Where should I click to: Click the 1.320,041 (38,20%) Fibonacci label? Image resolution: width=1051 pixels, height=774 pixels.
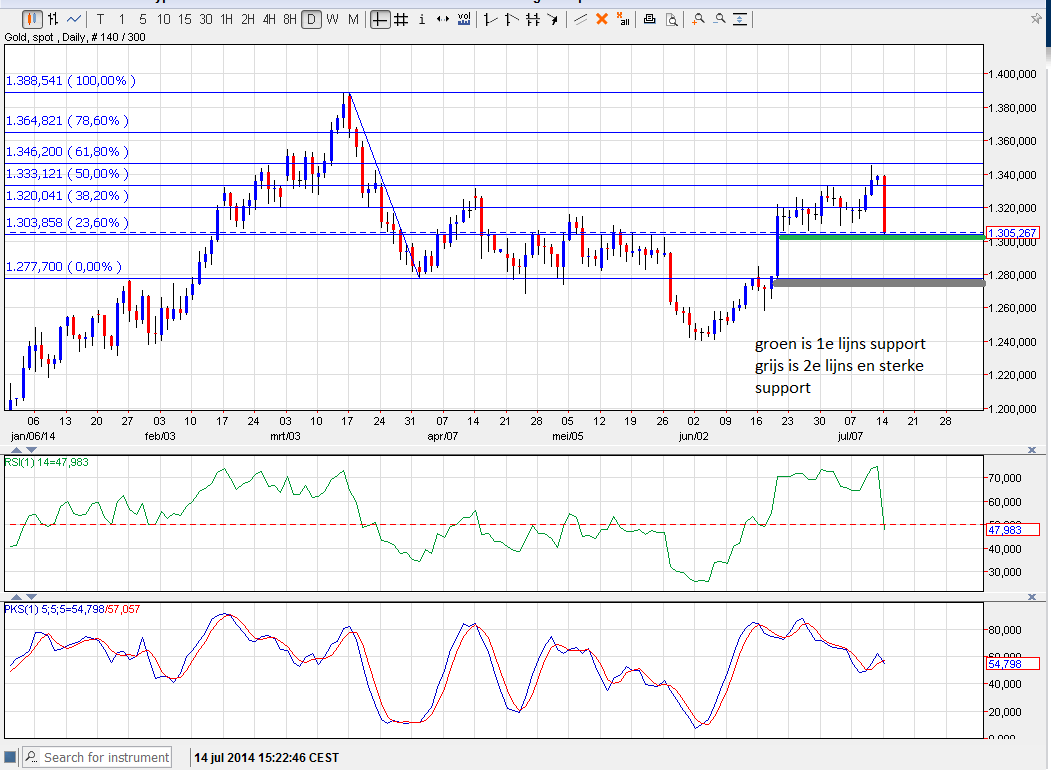click(67, 196)
